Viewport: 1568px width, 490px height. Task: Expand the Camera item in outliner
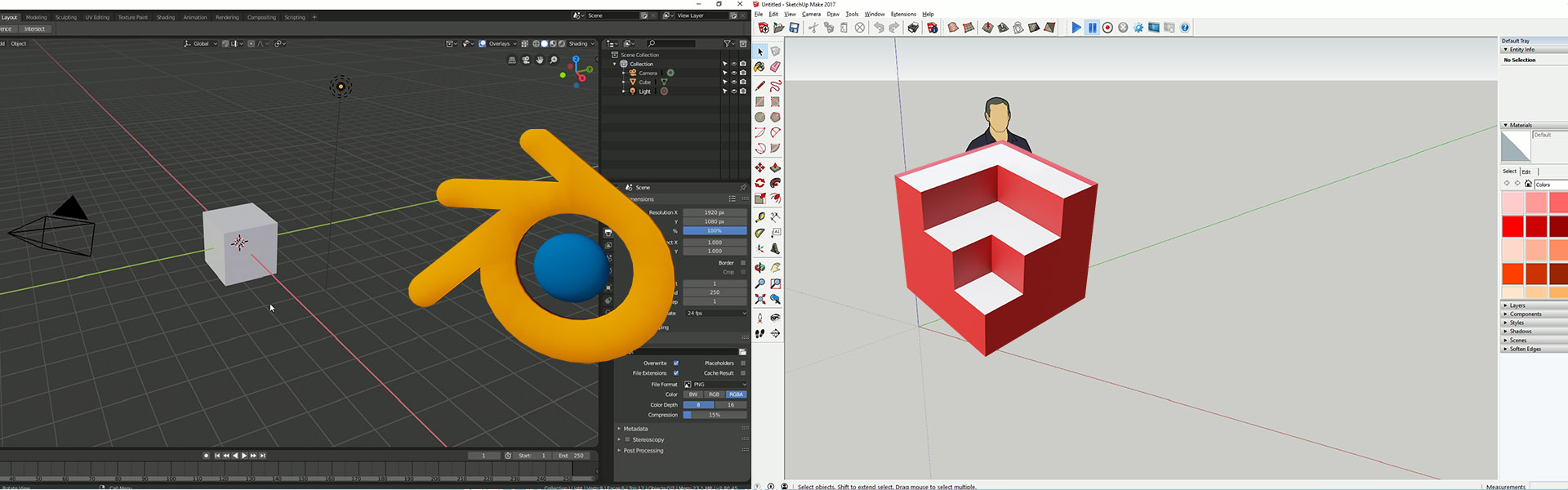click(624, 73)
